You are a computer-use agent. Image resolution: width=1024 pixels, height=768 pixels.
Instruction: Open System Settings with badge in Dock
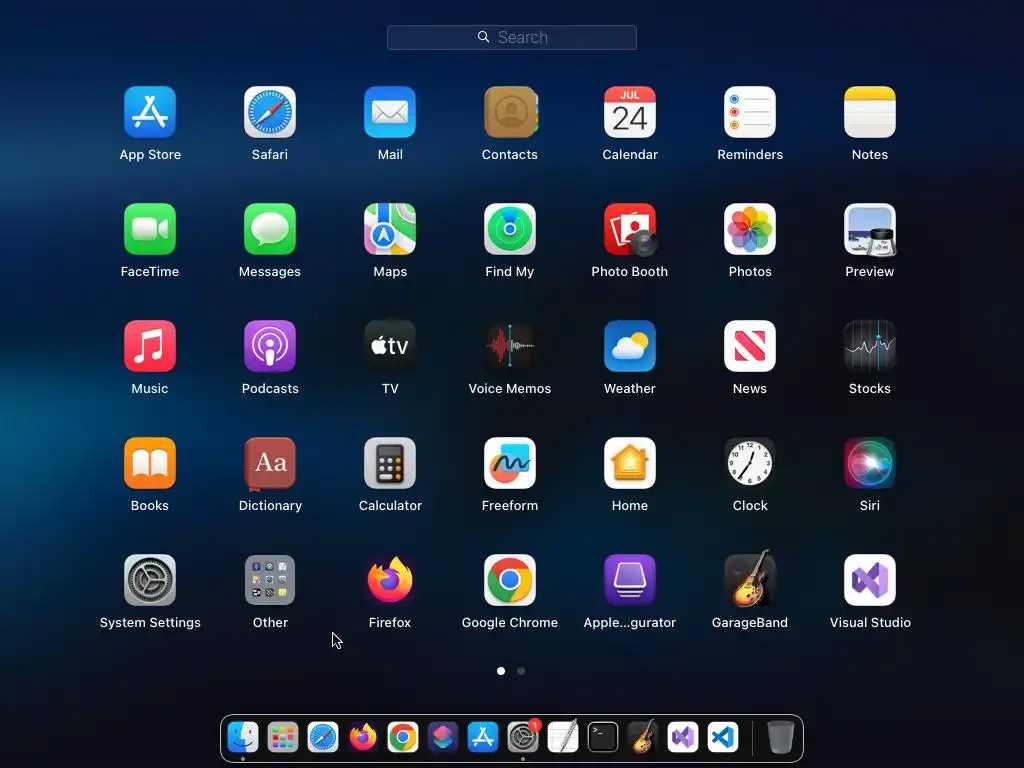pyautogui.click(x=523, y=737)
